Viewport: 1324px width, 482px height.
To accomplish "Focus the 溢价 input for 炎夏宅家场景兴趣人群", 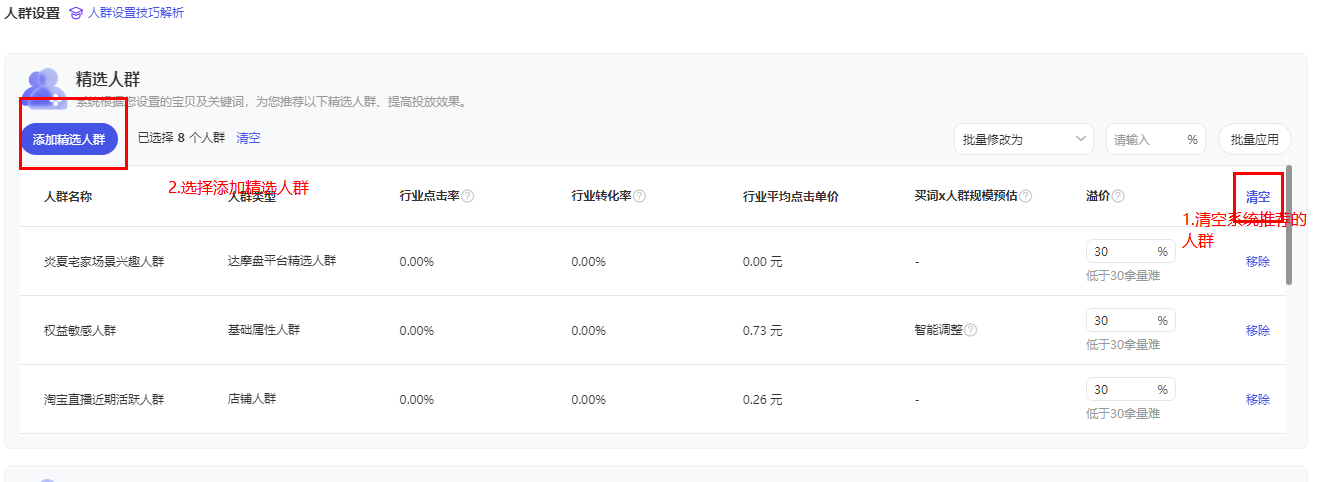I will pos(1120,251).
